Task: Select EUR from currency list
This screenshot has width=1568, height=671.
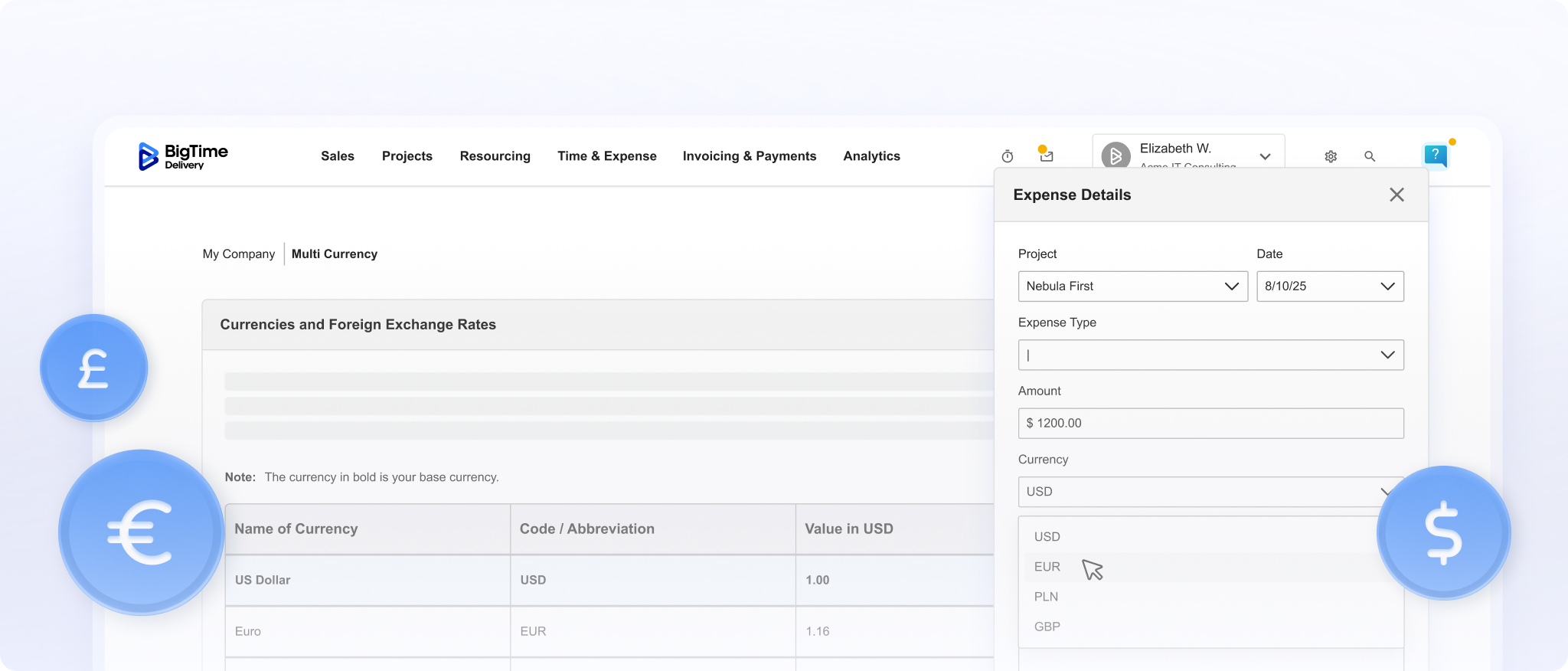Action: [x=1047, y=567]
